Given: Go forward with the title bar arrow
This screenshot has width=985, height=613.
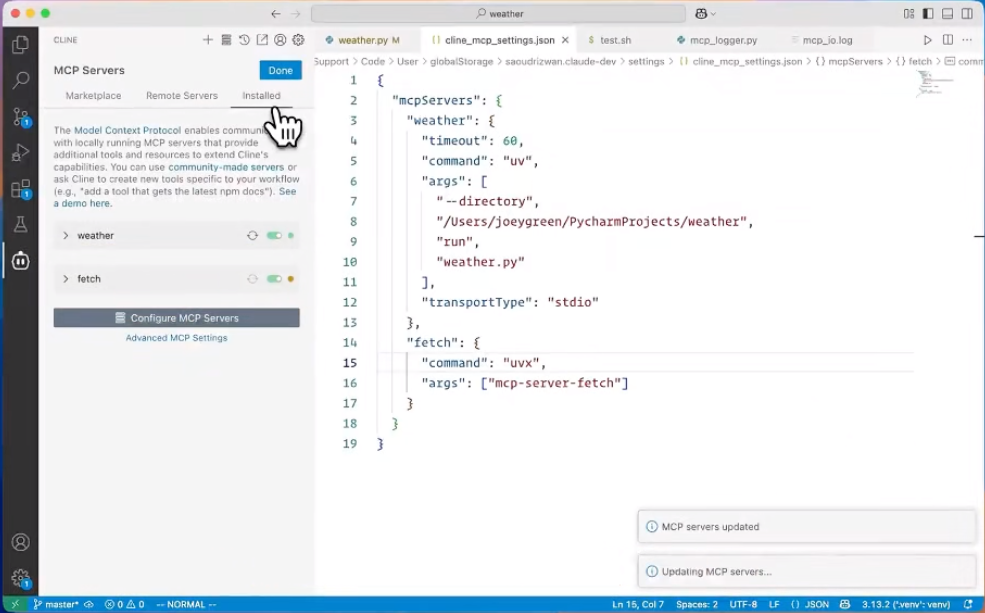Looking at the screenshot, I should [x=295, y=13].
